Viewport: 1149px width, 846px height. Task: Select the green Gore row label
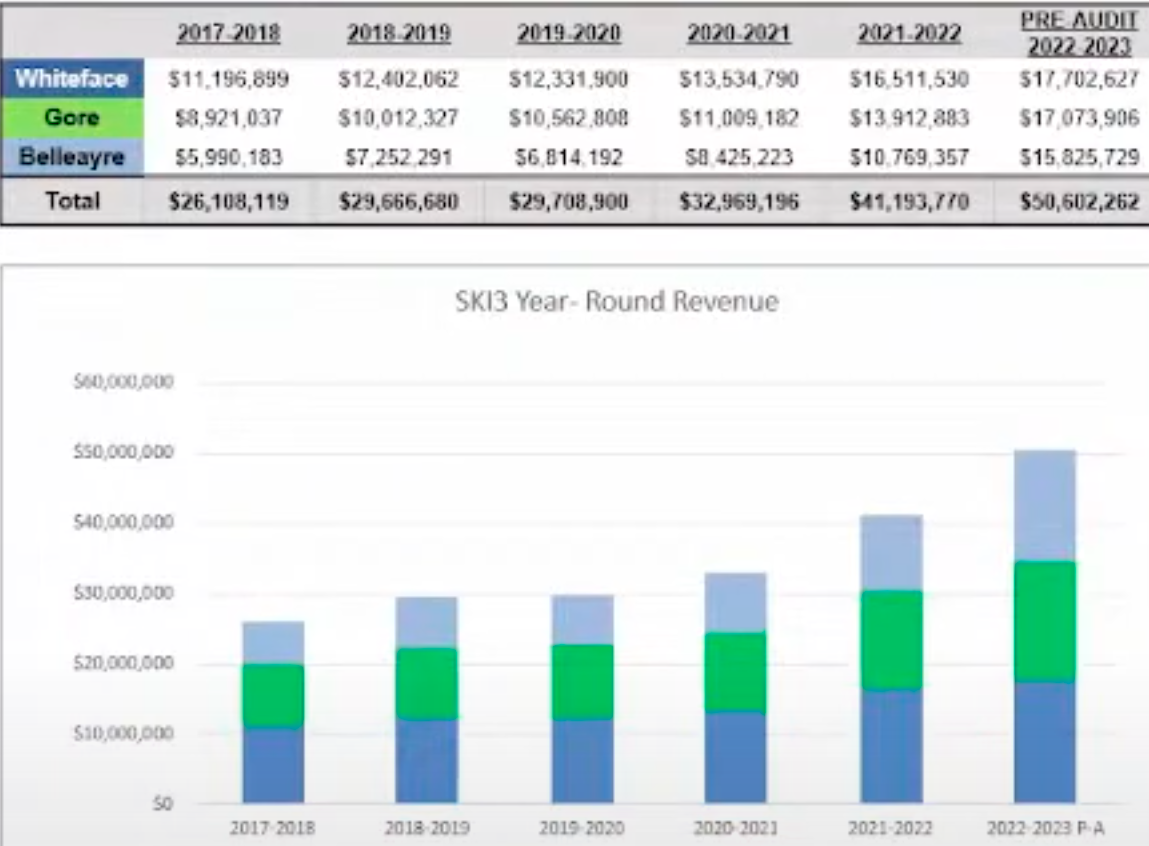(x=73, y=118)
